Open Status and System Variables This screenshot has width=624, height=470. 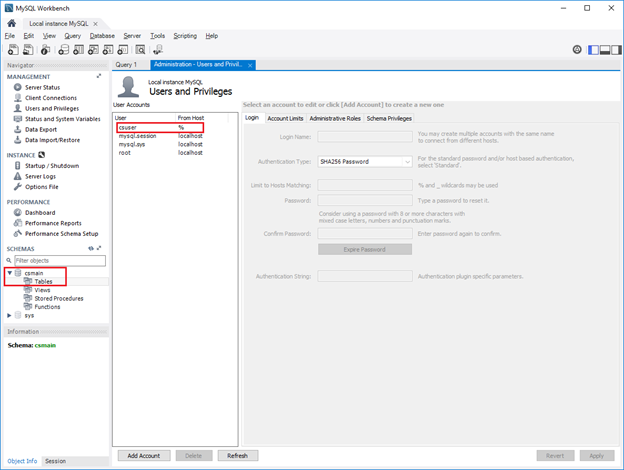point(62,119)
